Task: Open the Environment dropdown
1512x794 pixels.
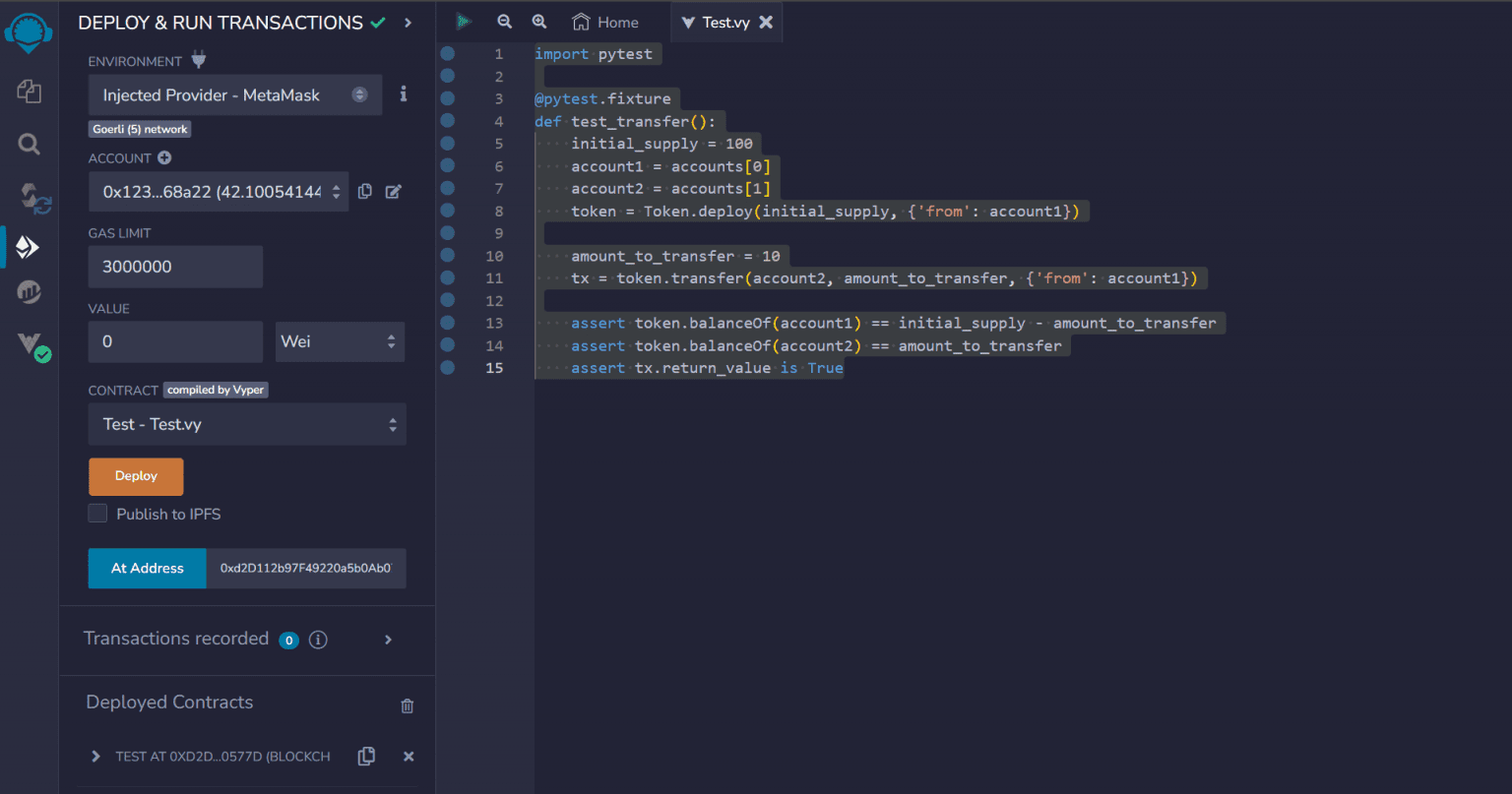Action: tap(234, 94)
